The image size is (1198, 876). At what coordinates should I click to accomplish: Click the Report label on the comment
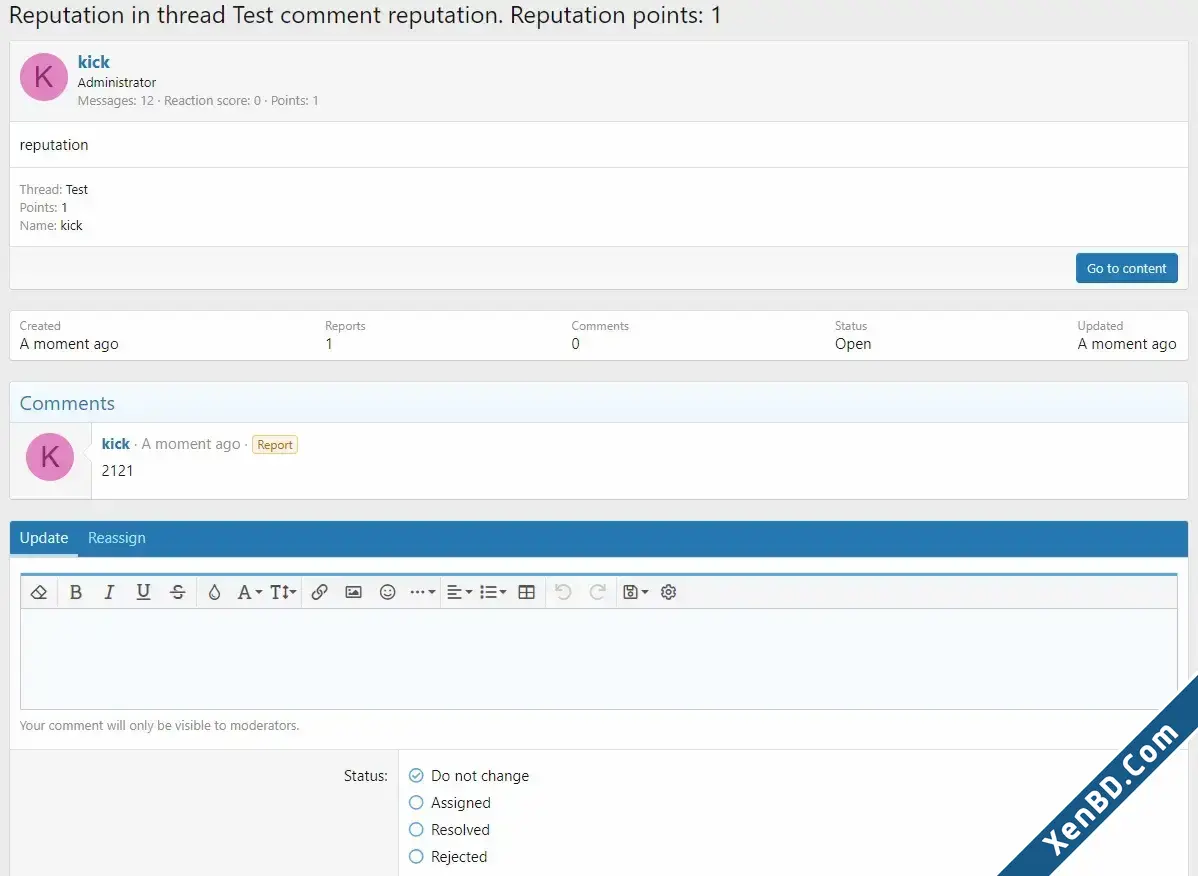coord(275,444)
